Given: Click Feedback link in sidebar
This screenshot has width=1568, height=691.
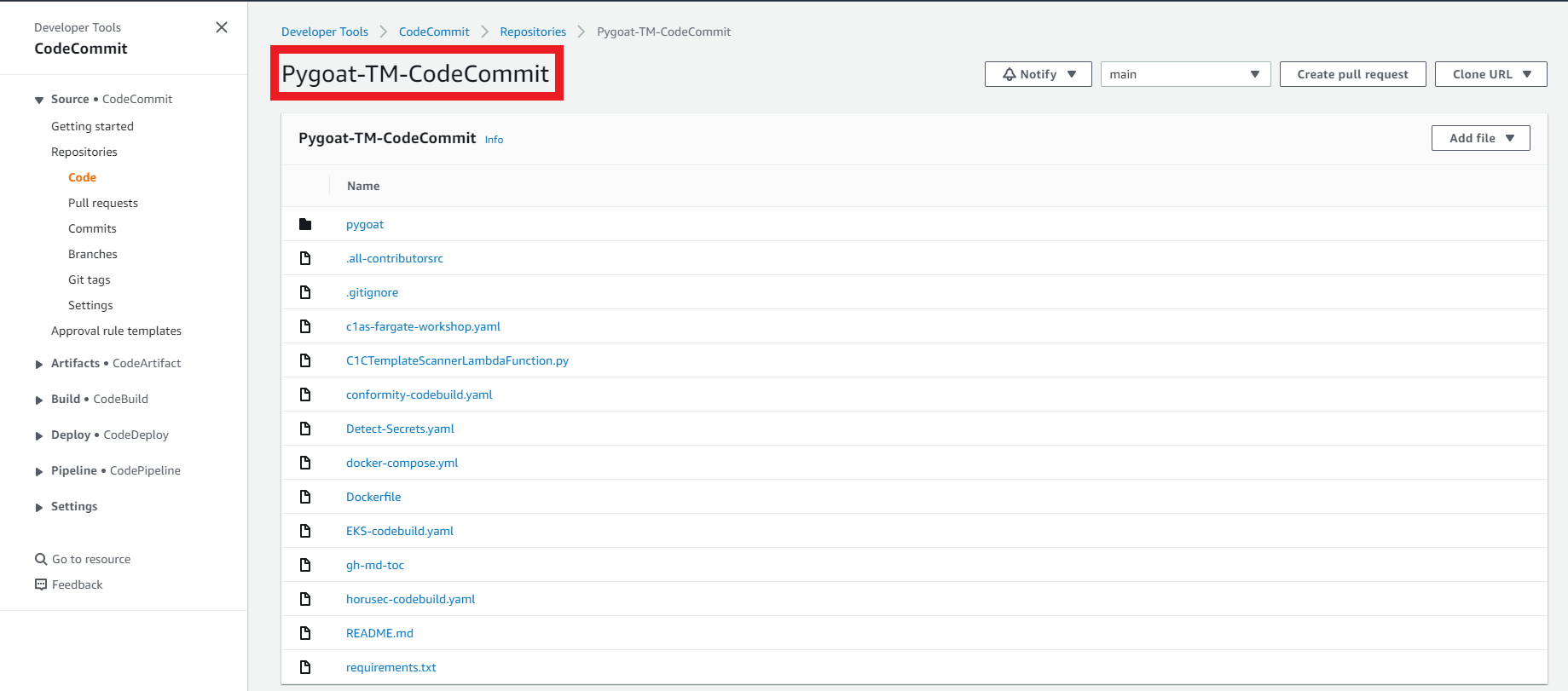Looking at the screenshot, I should 77,584.
